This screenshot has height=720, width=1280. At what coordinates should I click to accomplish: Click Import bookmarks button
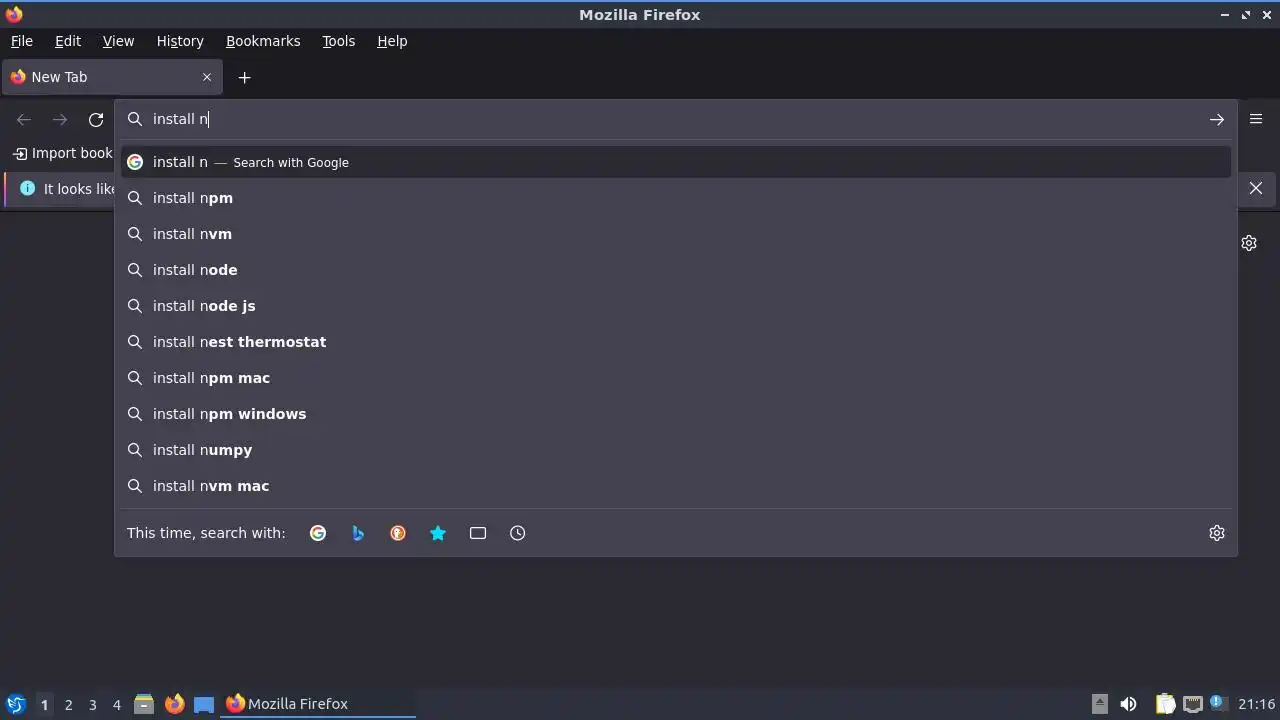pos(63,153)
